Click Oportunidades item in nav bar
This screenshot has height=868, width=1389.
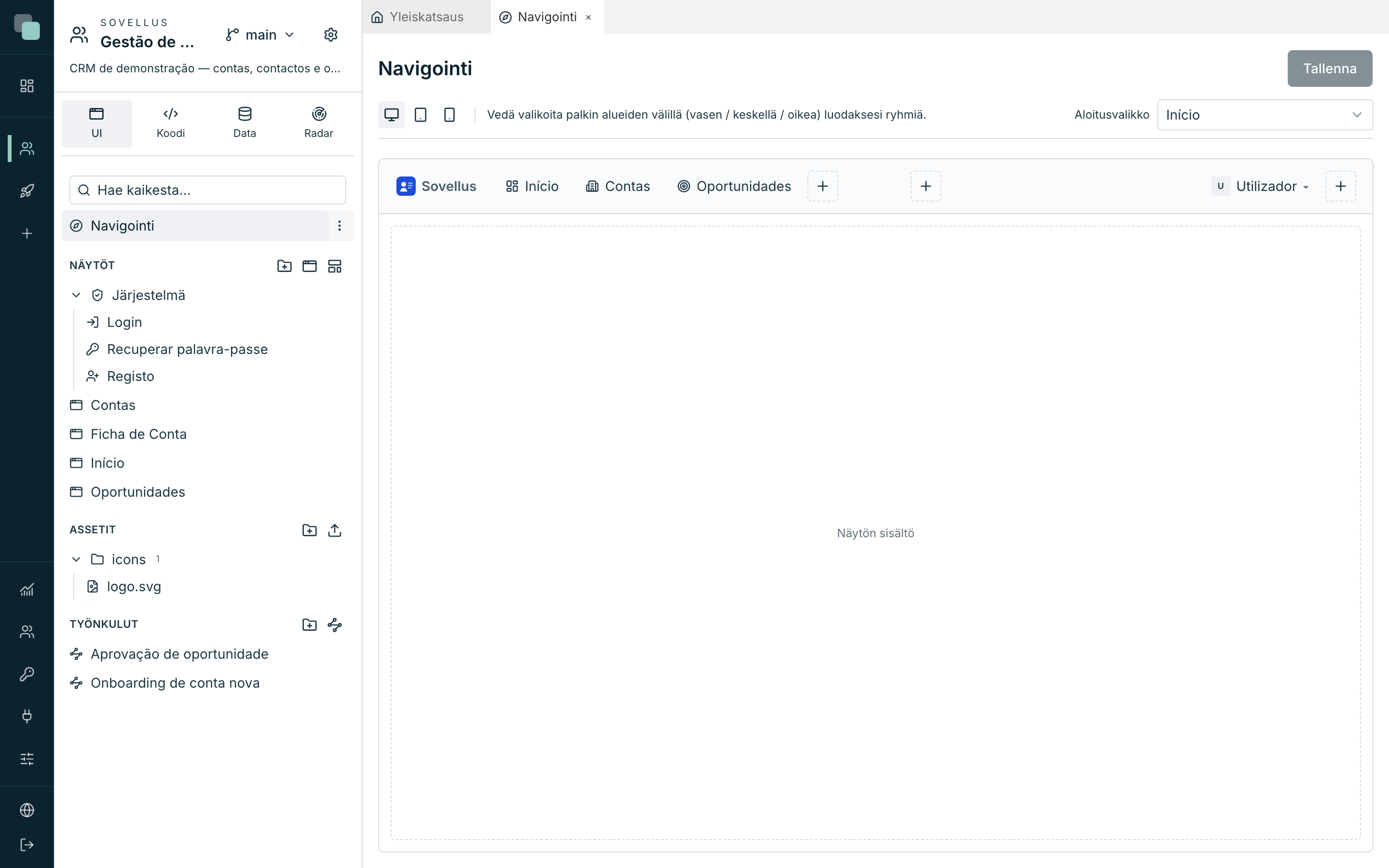(x=734, y=186)
